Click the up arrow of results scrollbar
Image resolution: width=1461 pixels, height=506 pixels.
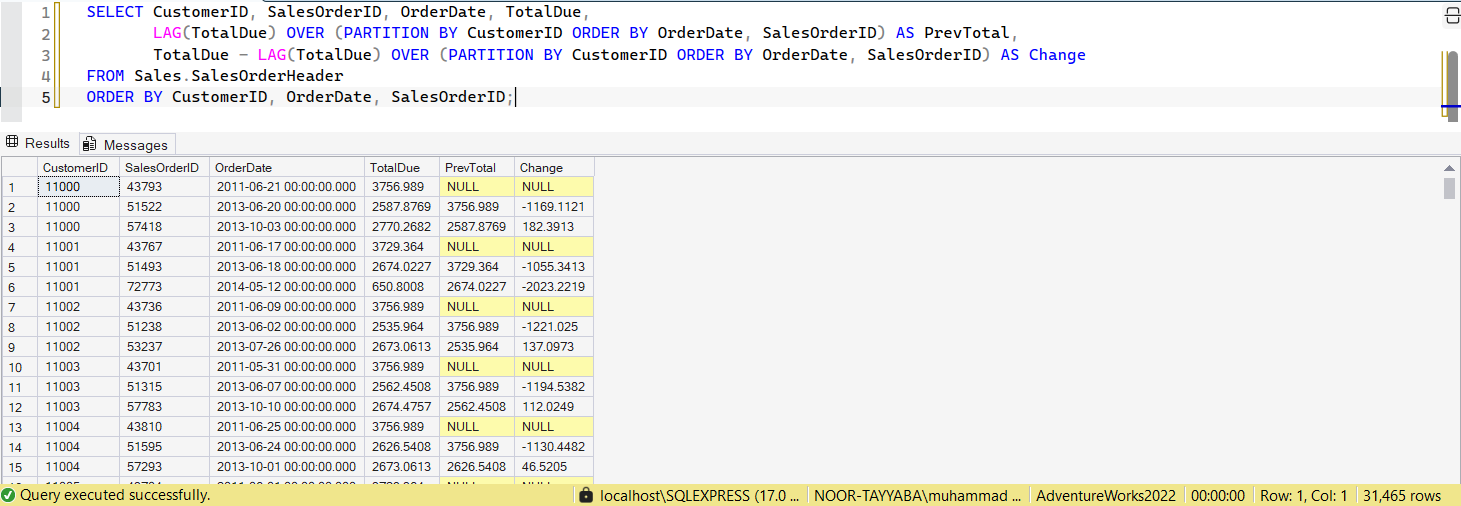pos(1449,167)
